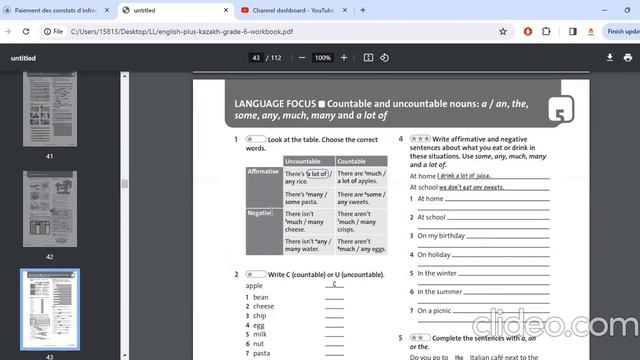
Task: Toggle the browser side panel icon
Action: coord(573,31)
